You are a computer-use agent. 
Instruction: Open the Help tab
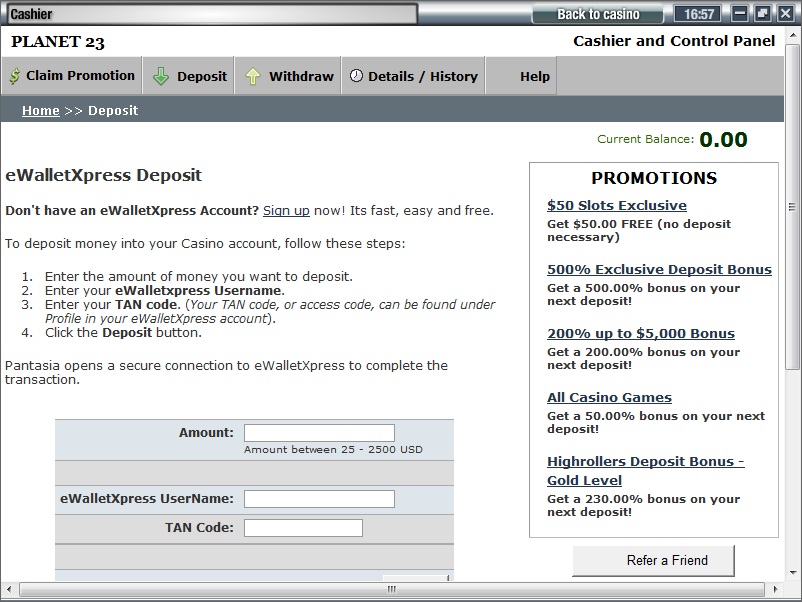click(x=534, y=76)
